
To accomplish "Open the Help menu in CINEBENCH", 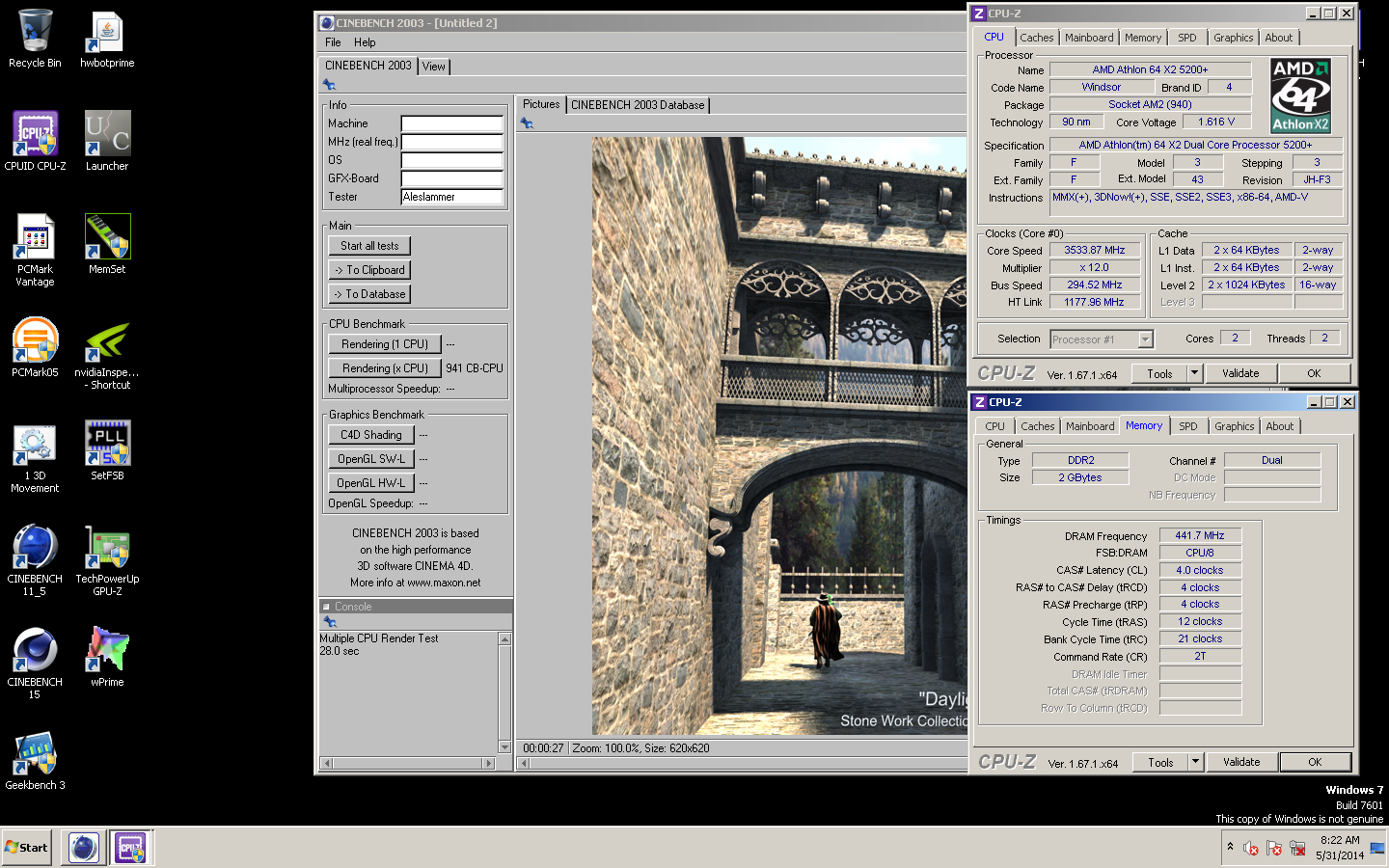I will point(365,42).
